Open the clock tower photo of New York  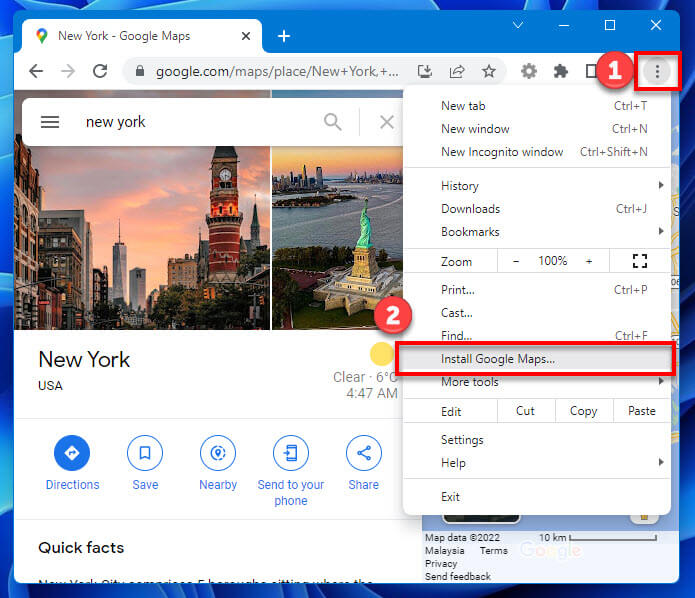142,238
